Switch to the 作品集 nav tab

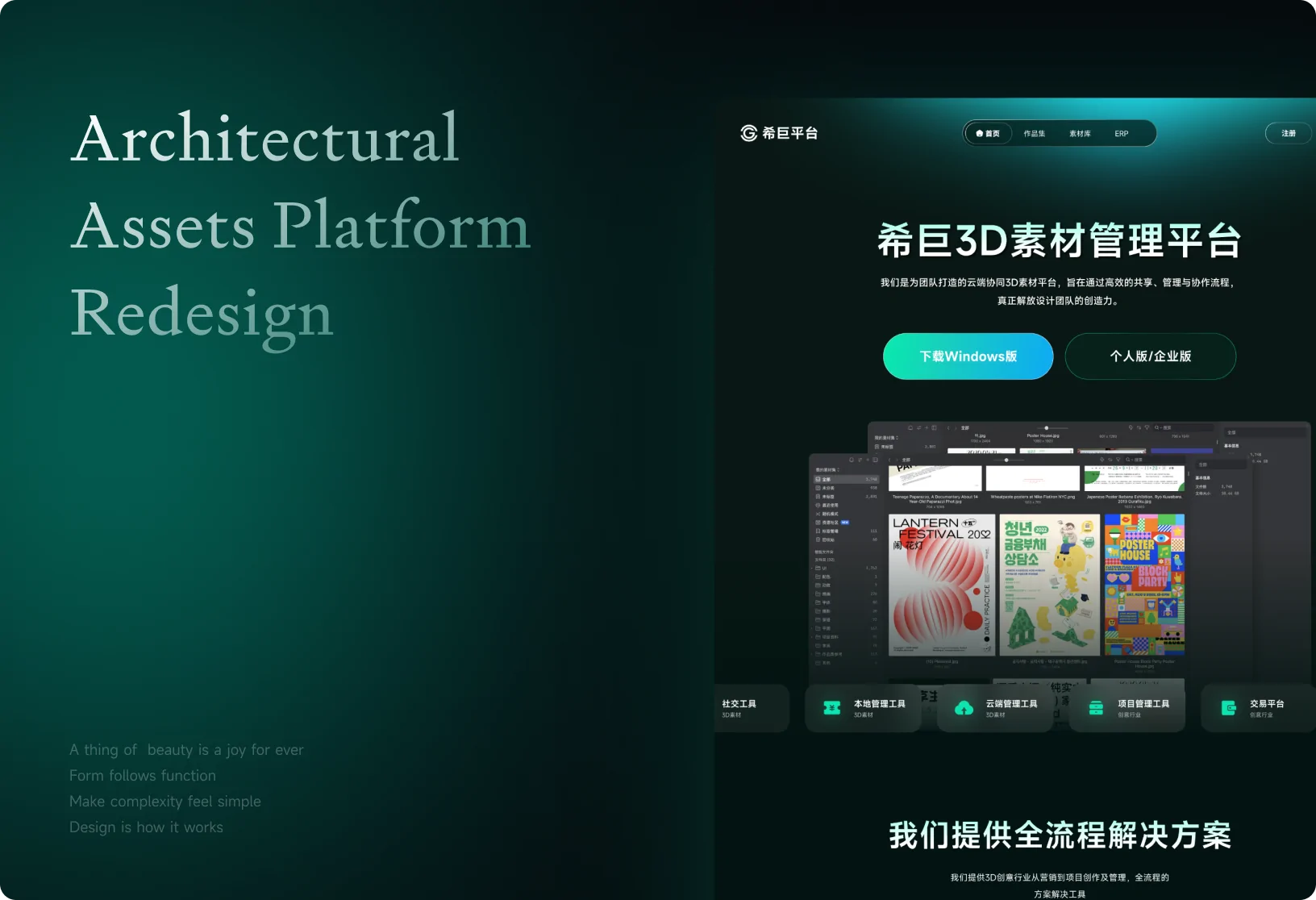[x=1035, y=134]
